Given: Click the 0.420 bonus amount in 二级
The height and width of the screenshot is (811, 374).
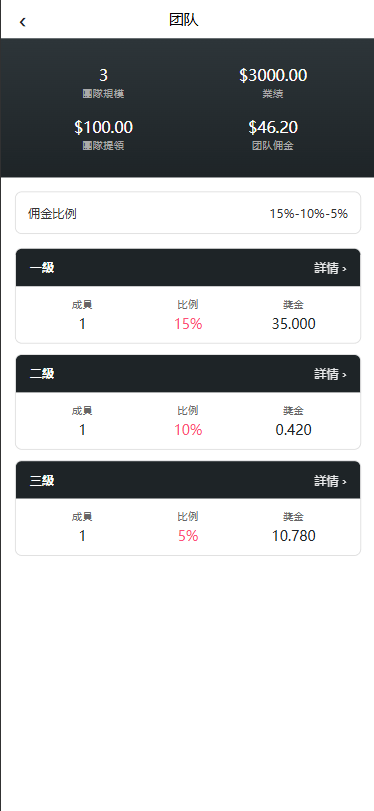Looking at the screenshot, I should click(x=293, y=430).
